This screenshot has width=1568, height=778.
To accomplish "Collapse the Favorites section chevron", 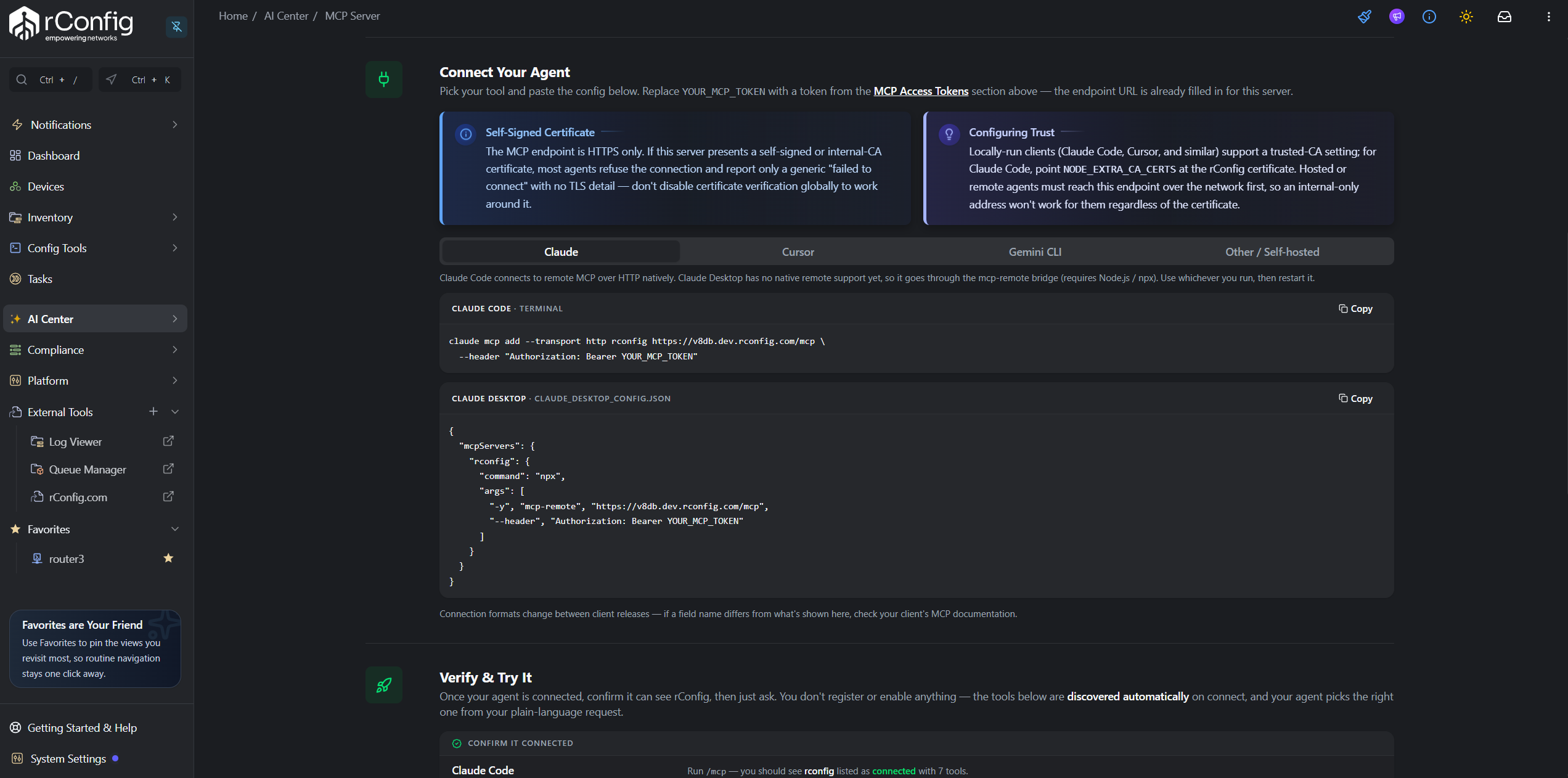I will [175, 529].
